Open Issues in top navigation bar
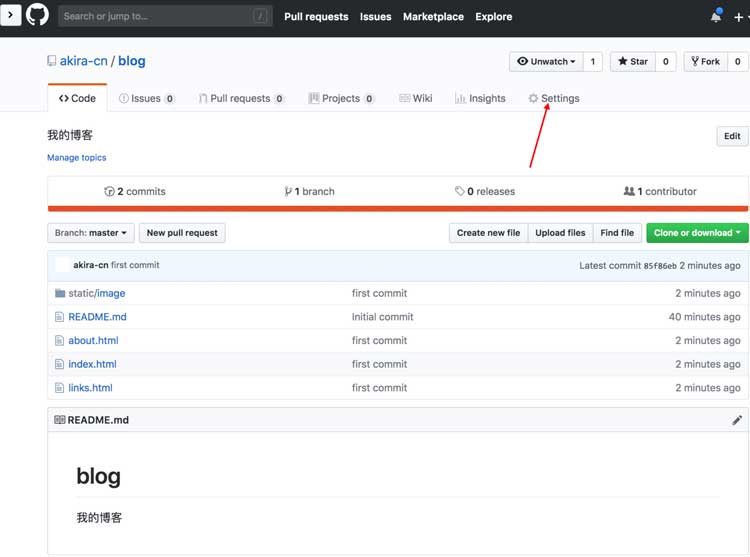This screenshot has width=750, height=557. (375, 17)
